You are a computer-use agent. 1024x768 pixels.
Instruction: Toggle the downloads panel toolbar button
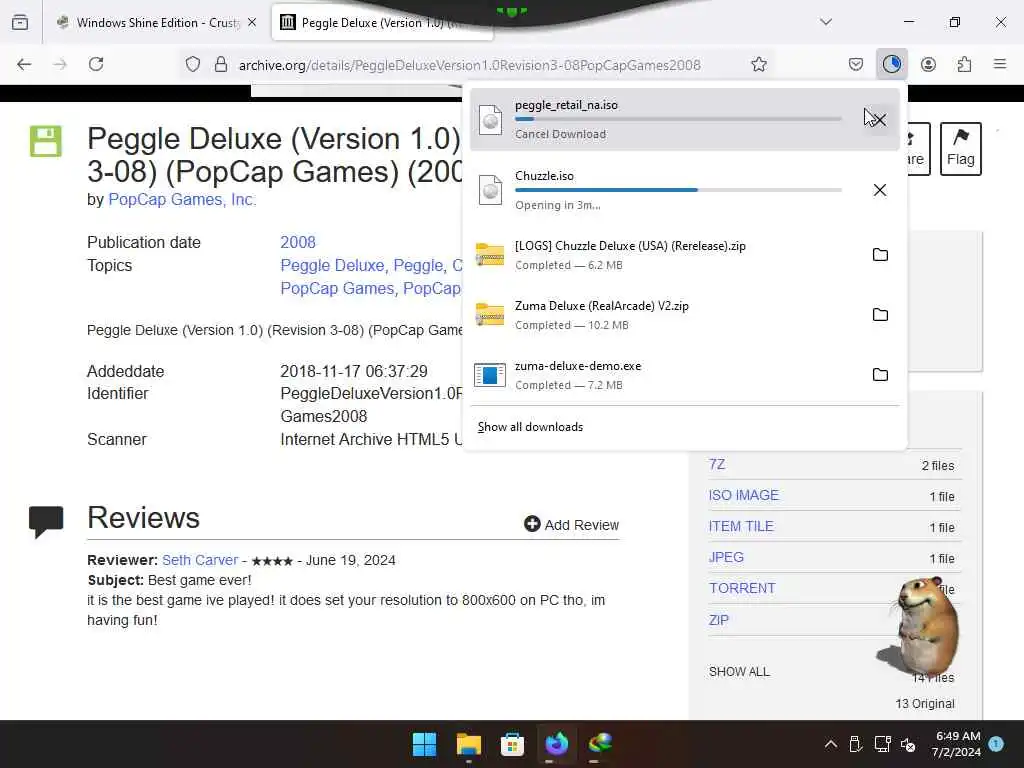(x=891, y=64)
